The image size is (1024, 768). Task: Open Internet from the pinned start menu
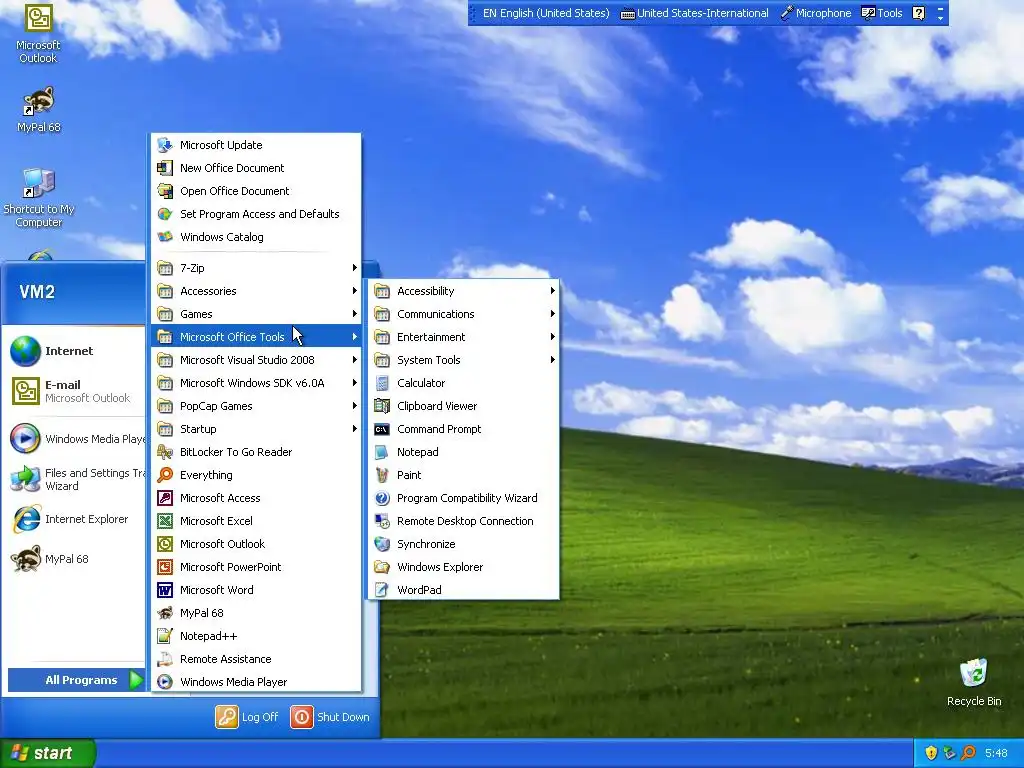click(x=75, y=351)
